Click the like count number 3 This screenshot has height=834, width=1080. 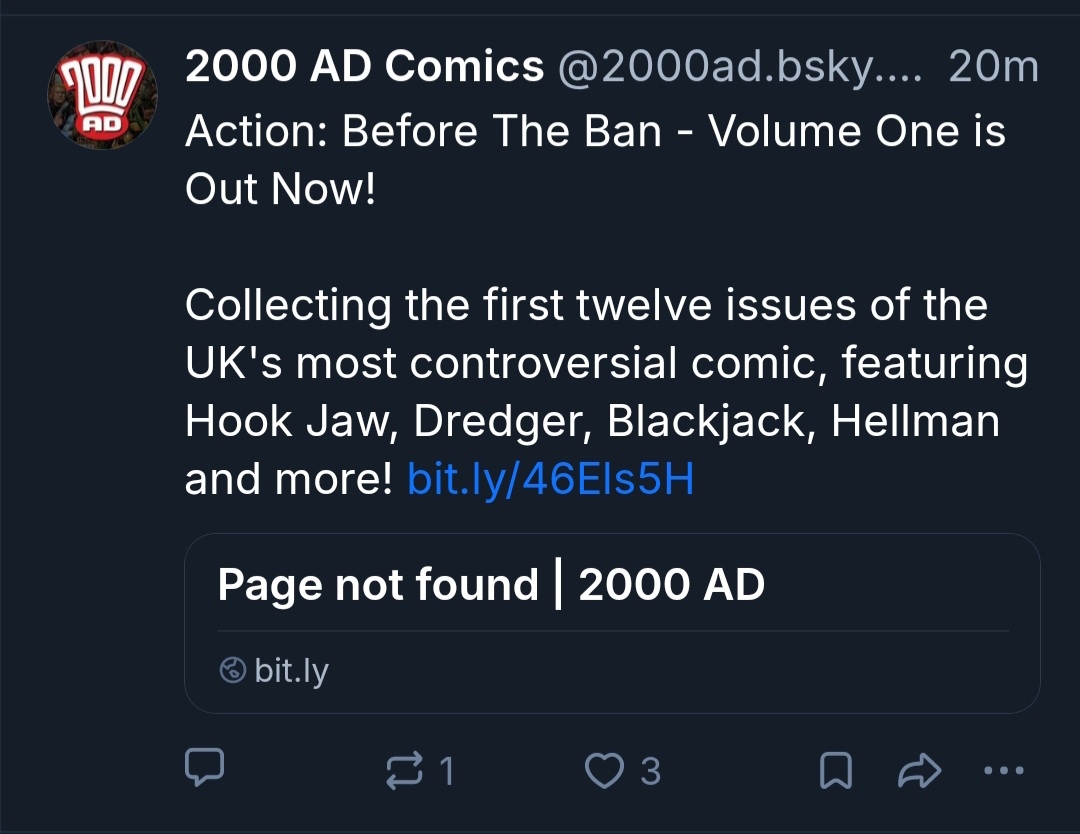point(650,771)
